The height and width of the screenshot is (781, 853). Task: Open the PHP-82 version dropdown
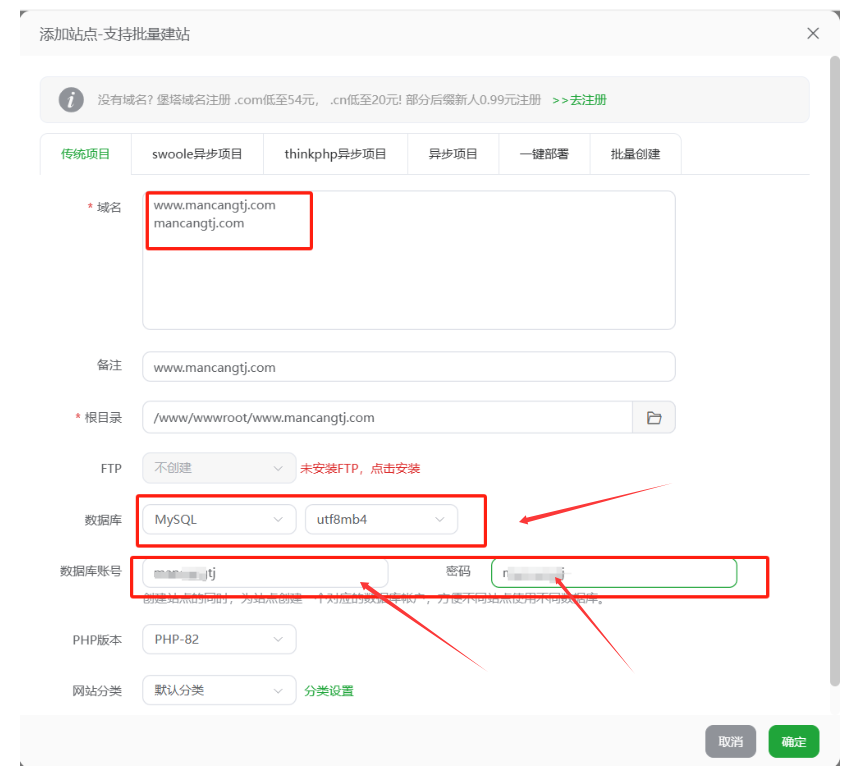pos(219,639)
